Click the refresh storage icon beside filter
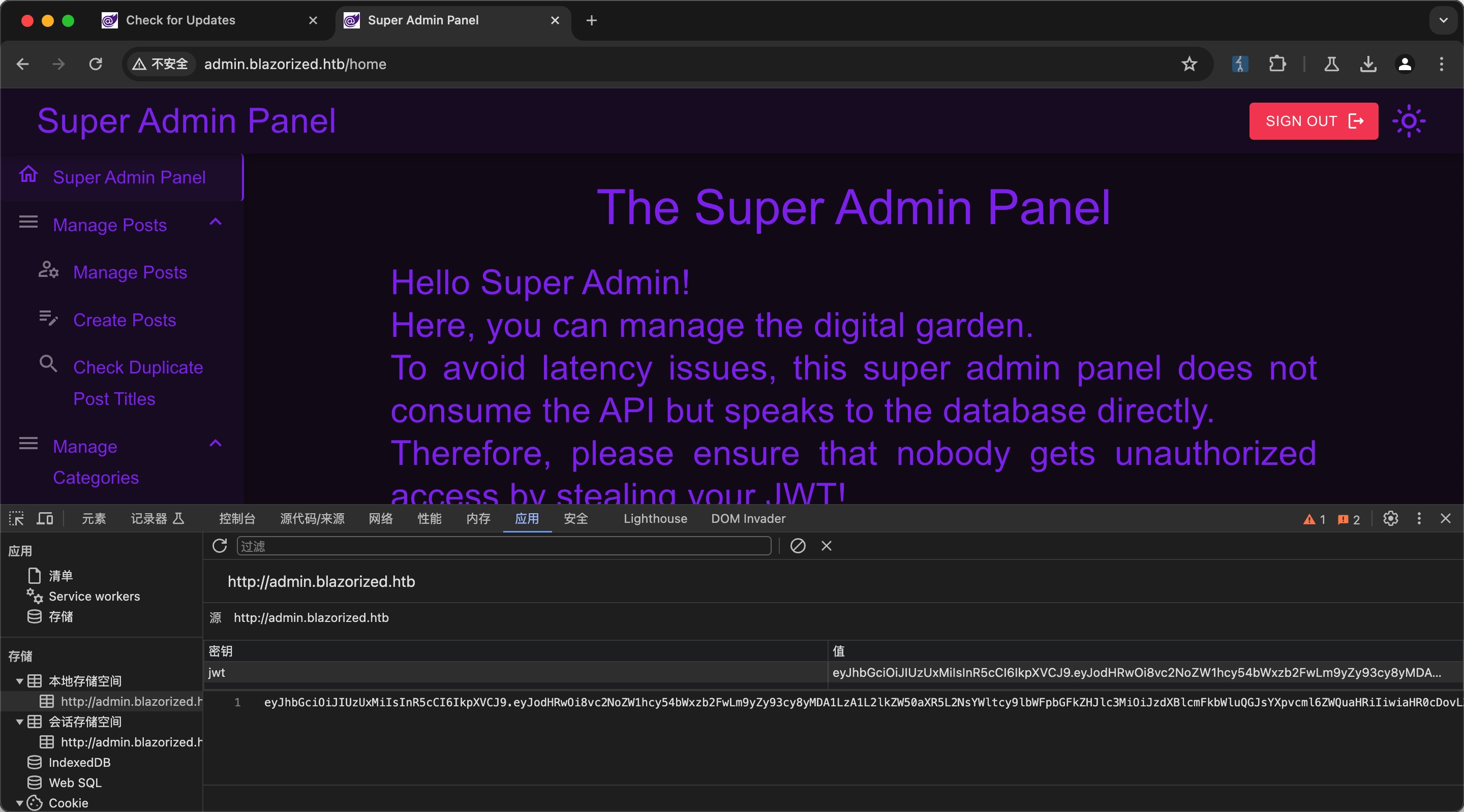Screen dimensions: 1464x812 click(220, 546)
